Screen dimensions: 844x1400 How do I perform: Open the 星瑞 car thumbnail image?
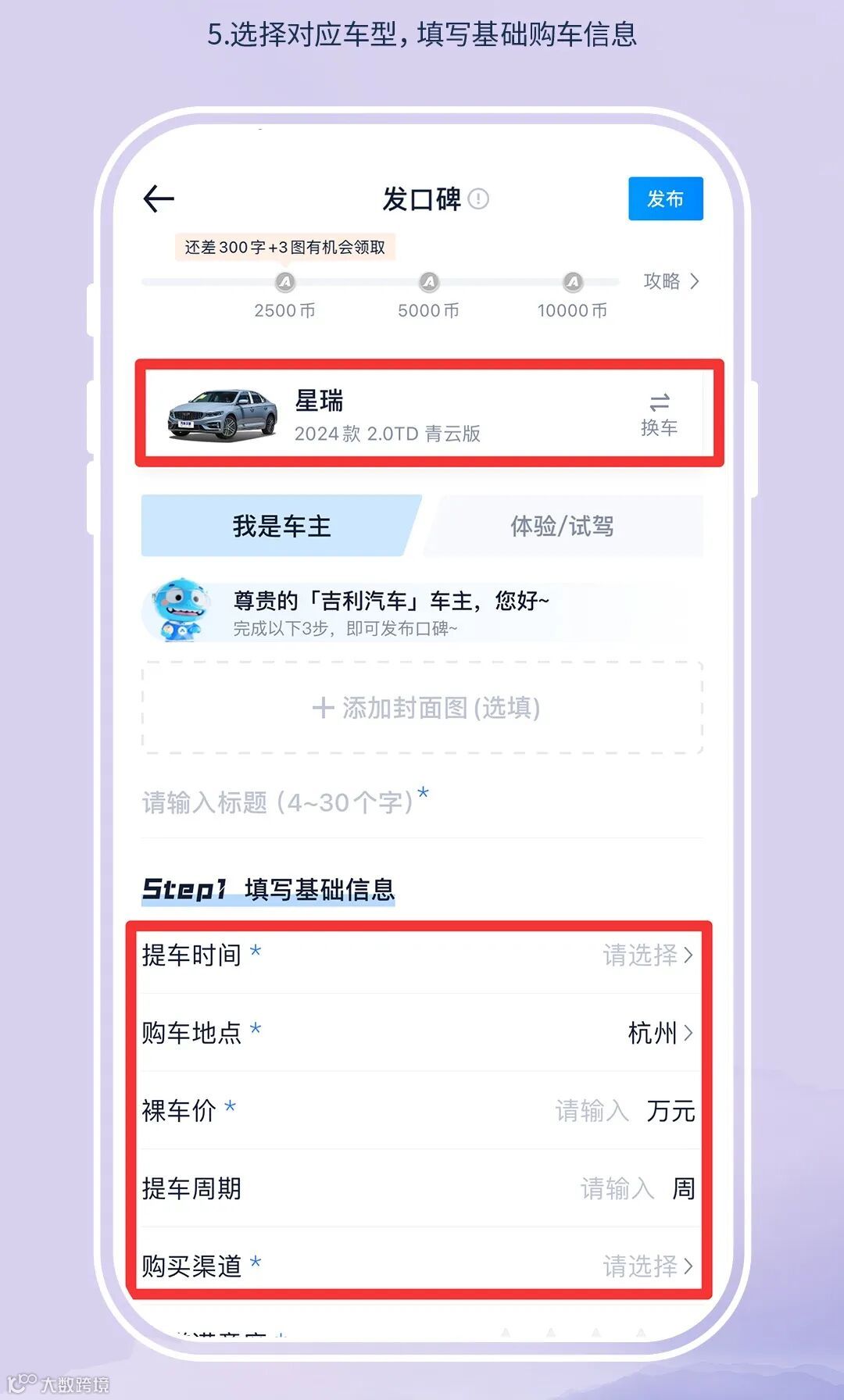point(223,415)
